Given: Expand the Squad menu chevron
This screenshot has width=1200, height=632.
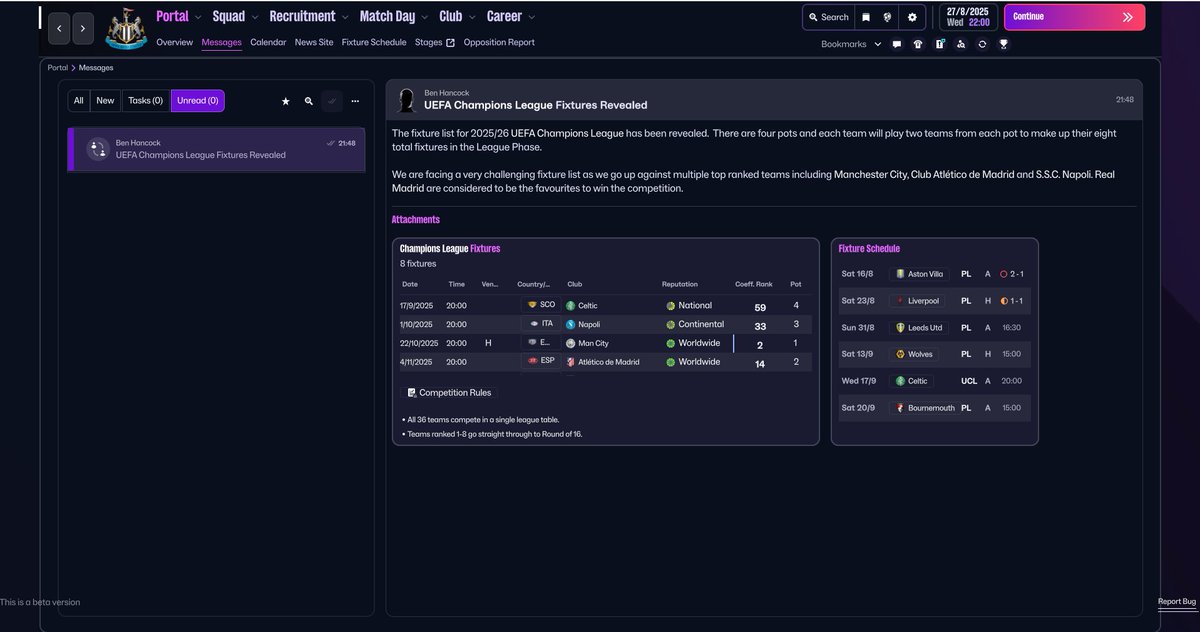Looking at the screenshot, I should point(255,17).
